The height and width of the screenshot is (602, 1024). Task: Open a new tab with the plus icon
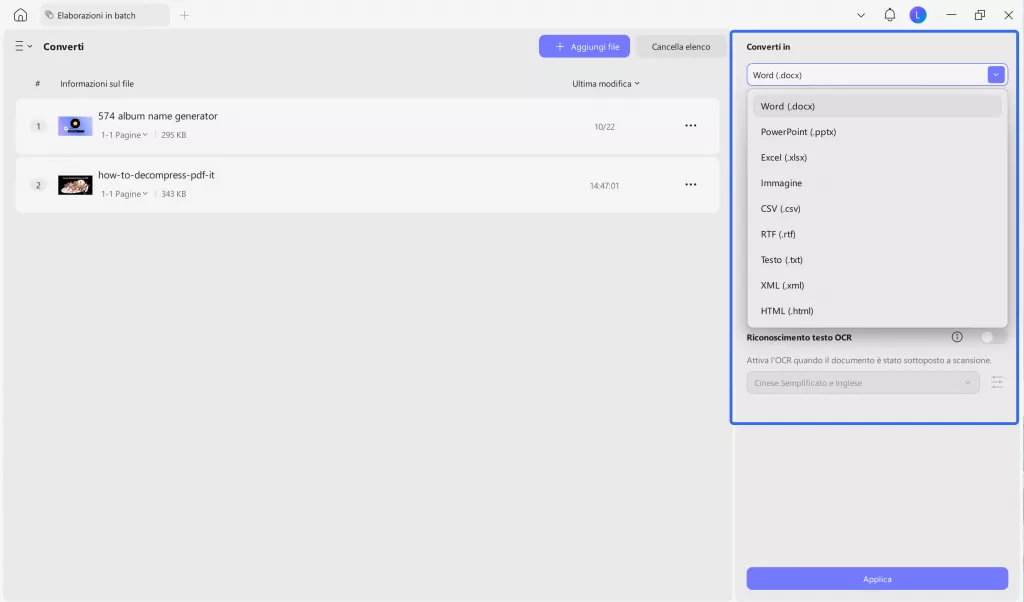184,15
